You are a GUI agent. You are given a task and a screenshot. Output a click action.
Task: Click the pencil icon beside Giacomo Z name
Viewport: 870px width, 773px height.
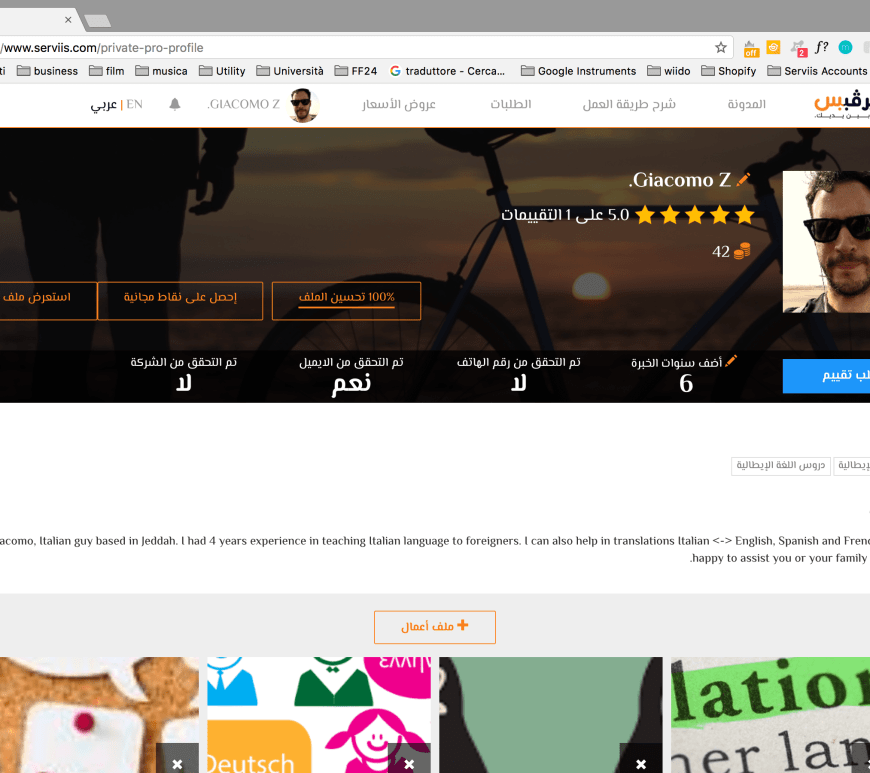742,180
